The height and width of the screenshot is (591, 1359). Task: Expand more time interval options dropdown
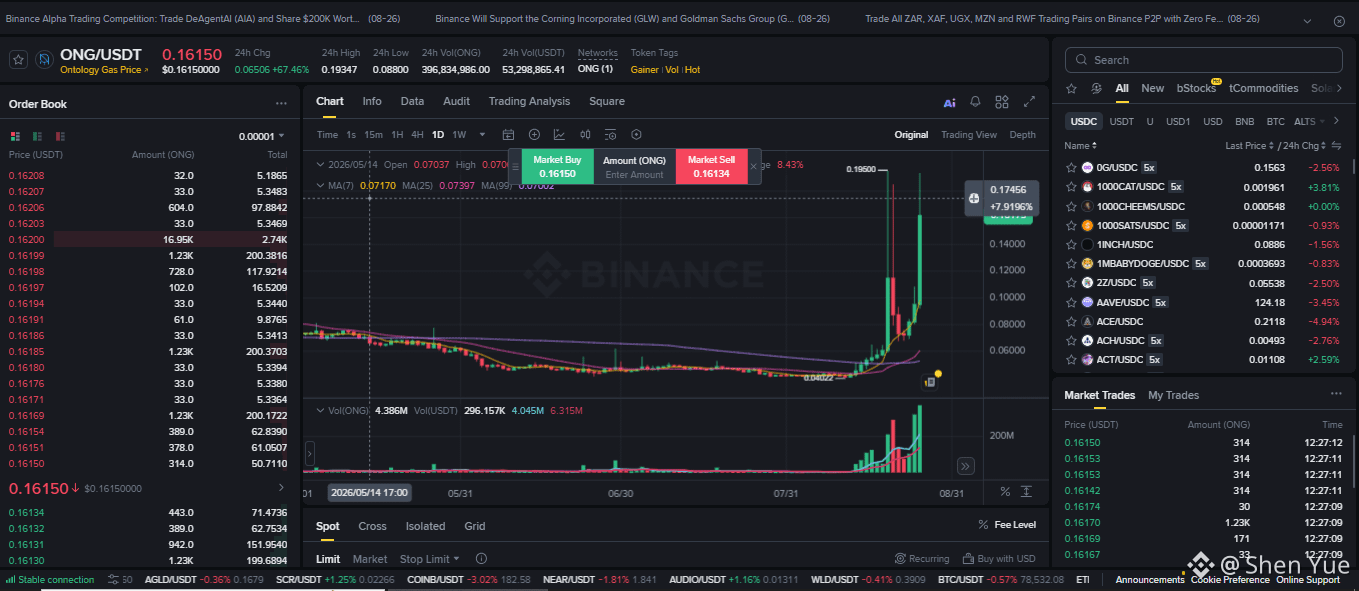coord(482,135)
